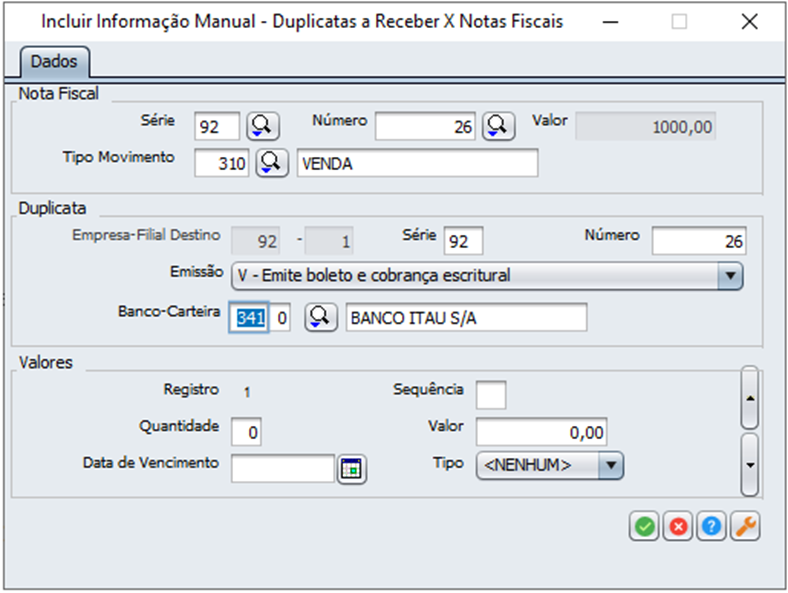The width and height of the screenshot is (788, 593).
Task: Go to previous record with the up arrow
Action: coord(750,398)
